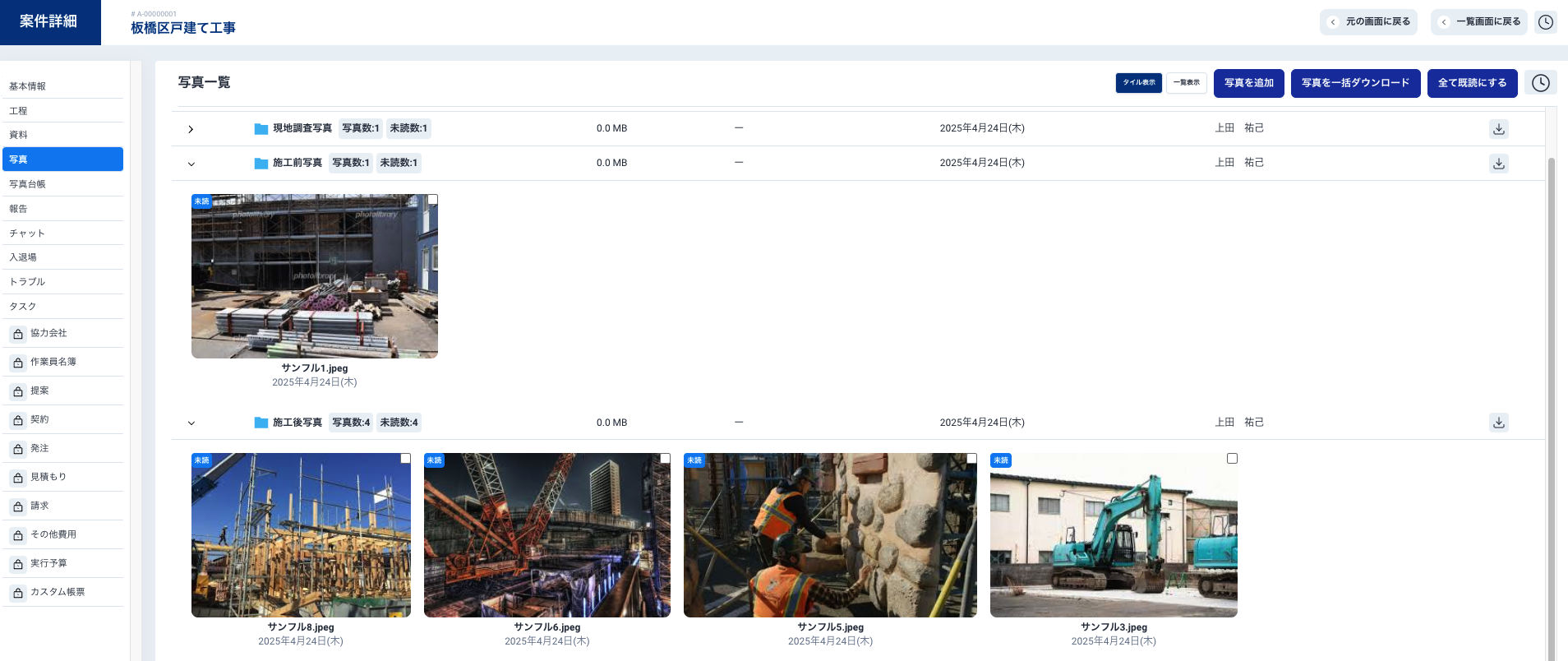1568x661 pixels.
Task: Open the サンプル5.jpeg workers thumbnail
Action: (830, 535)
